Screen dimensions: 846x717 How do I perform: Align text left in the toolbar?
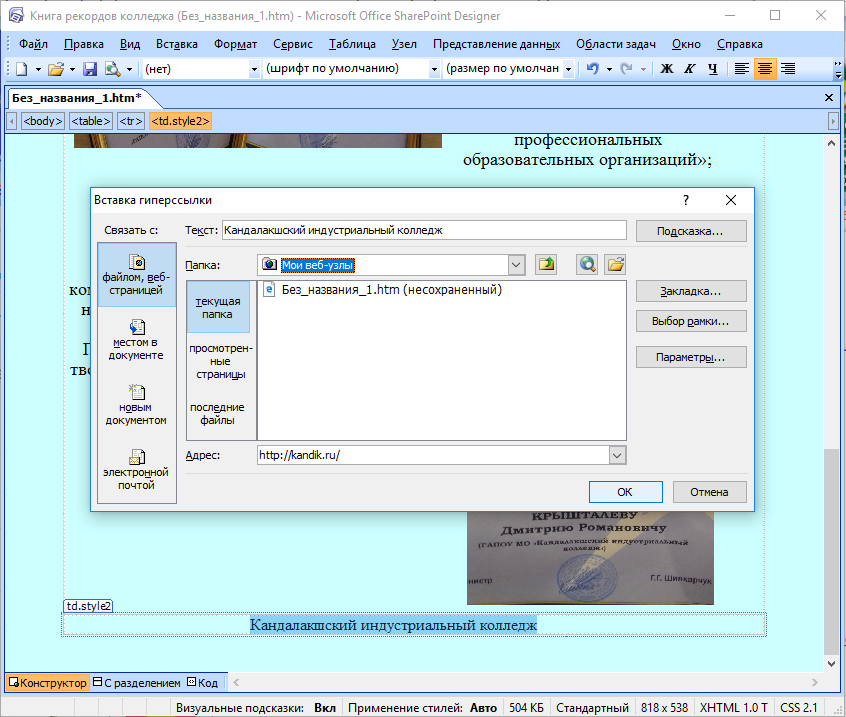[x=742, y=69]
